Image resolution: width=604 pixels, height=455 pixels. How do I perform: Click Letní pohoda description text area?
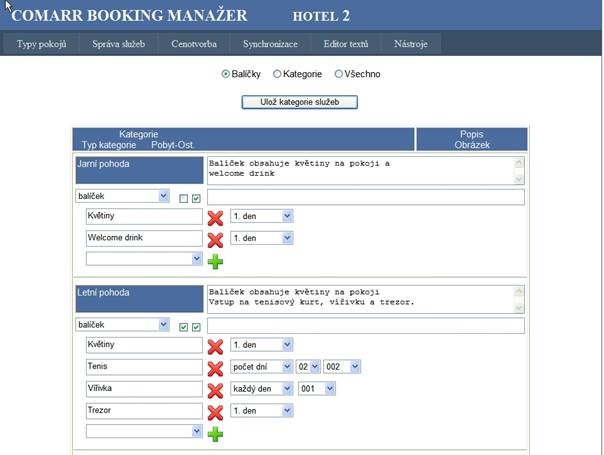pyautogui.click(x=366, y=299)
